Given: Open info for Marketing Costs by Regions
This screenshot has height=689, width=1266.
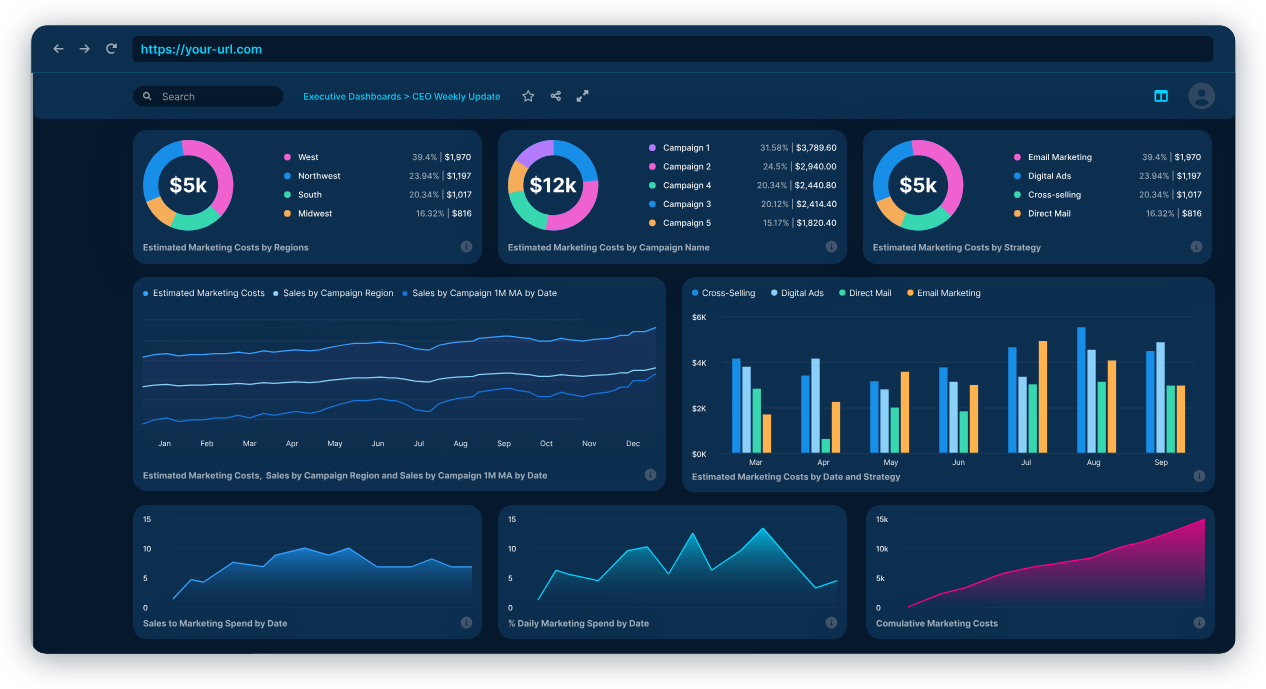Looking at the screenshot, I should [x=466, y=247].
